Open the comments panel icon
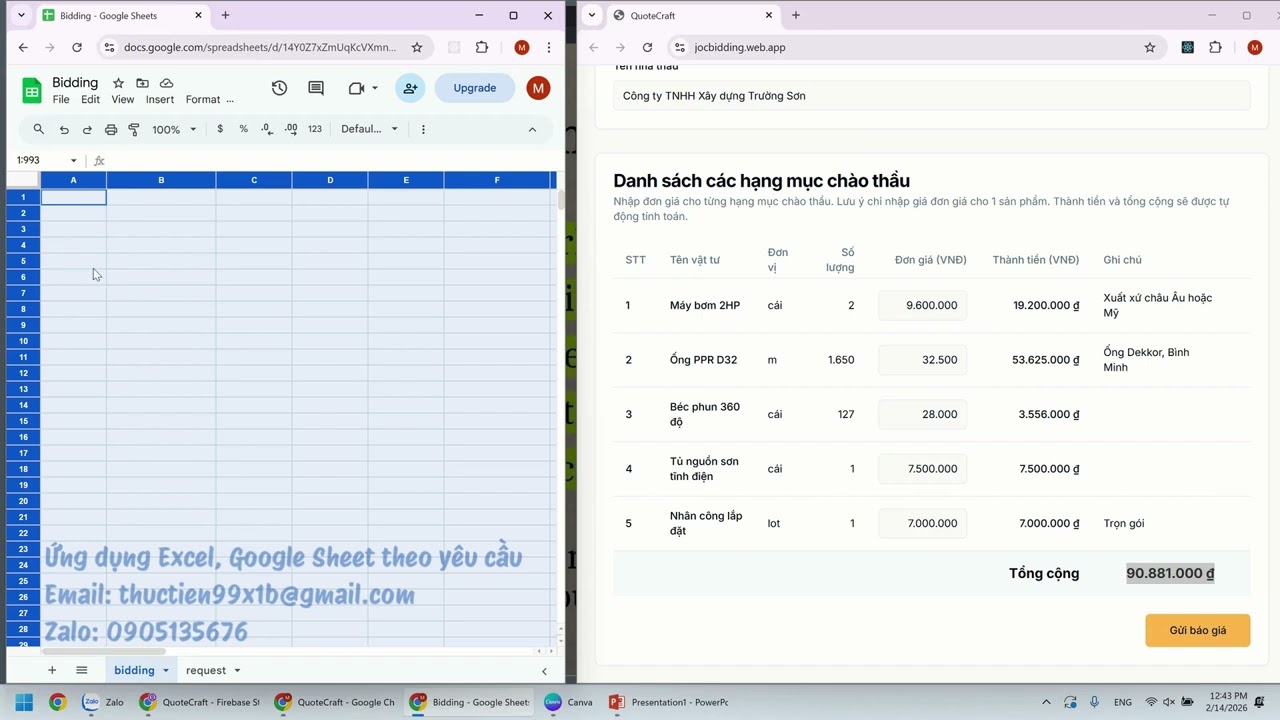 [316, 88]
